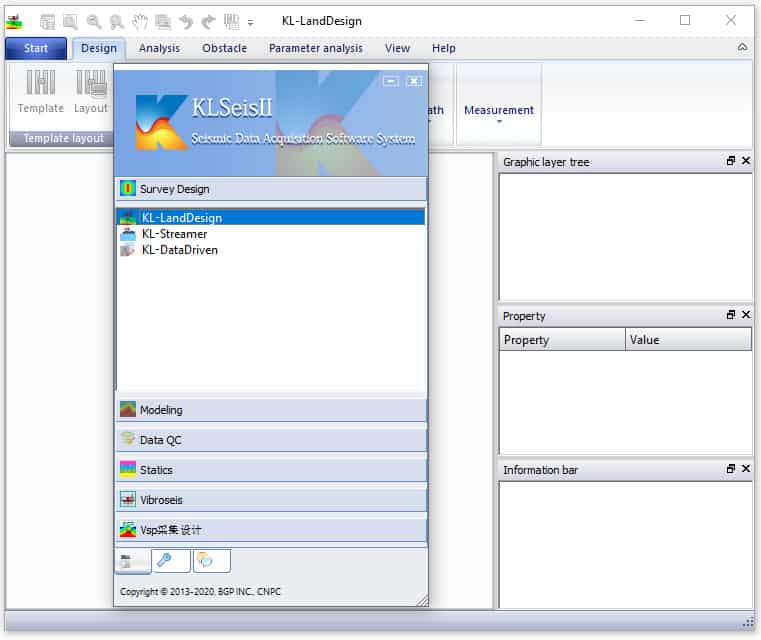Open the Parameter analysis tab
Viewport: 761px width, 640px height.
tap(315, 48)
